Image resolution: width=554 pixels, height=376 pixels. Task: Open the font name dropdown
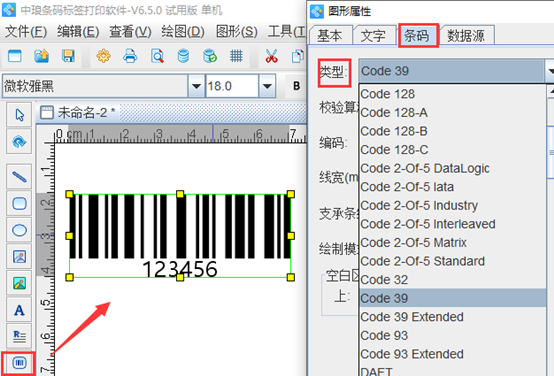point(196,86)
